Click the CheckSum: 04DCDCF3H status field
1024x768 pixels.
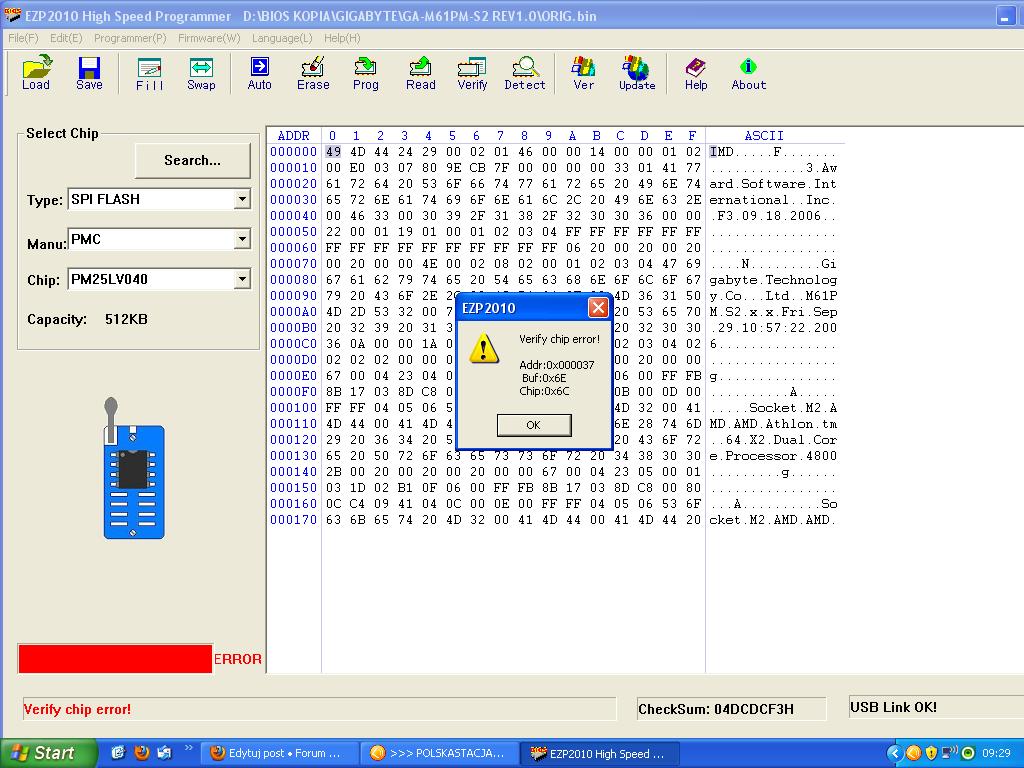coord(731,709)
